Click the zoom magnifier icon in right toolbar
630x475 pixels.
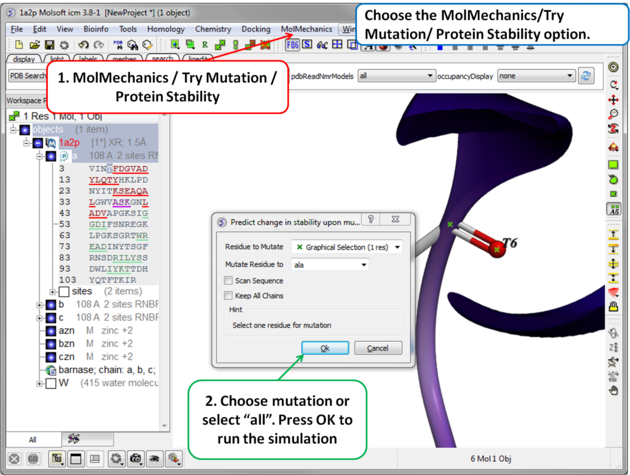point(614,116)
